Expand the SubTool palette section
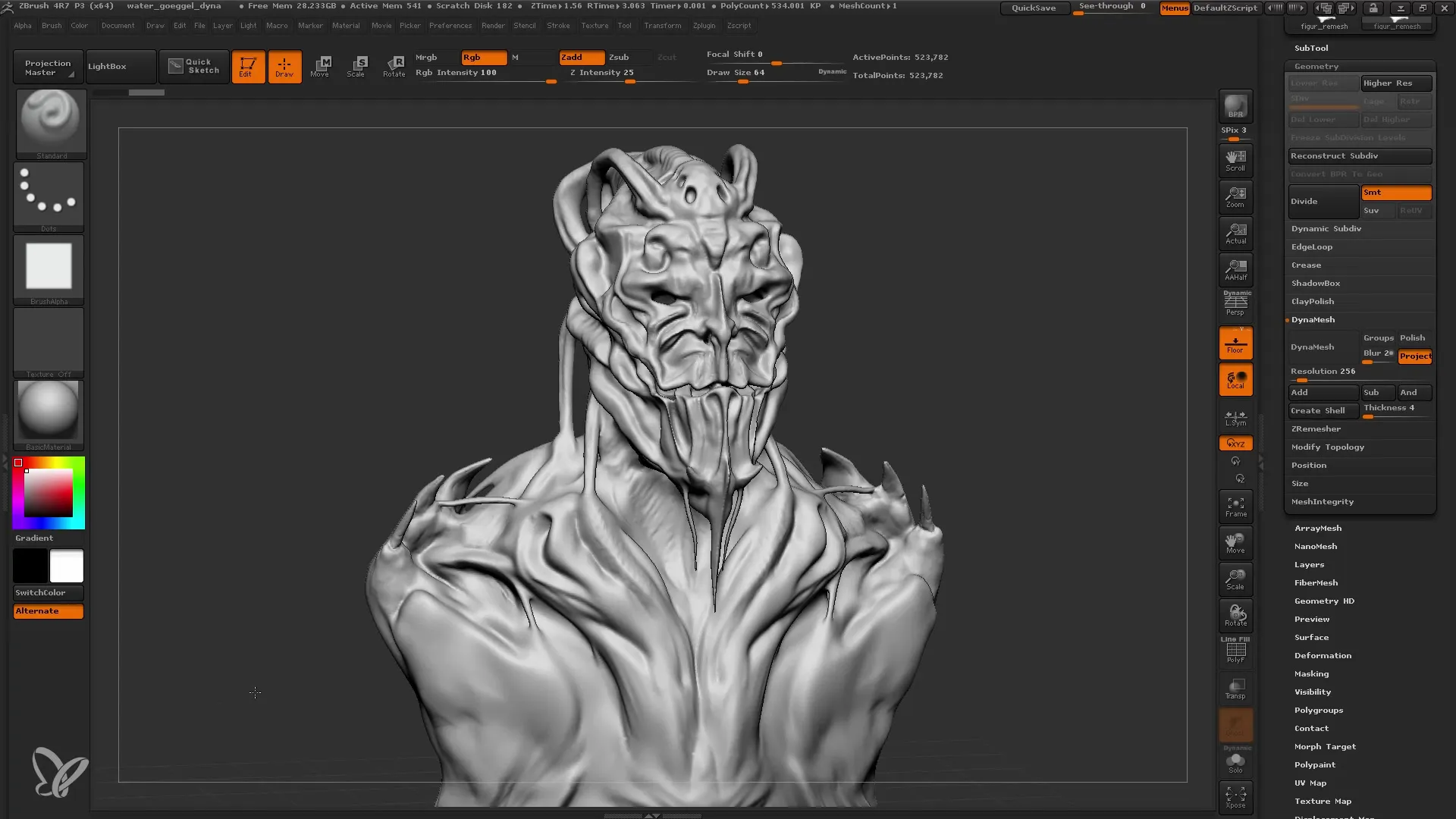The width and height of the screenshot is (1456, 819). click(x=1310, y=48)
